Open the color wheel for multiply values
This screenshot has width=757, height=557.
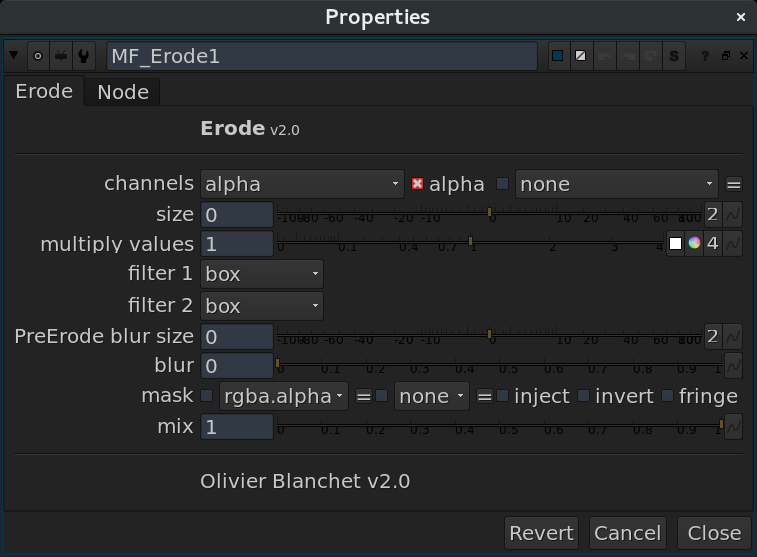694,244
